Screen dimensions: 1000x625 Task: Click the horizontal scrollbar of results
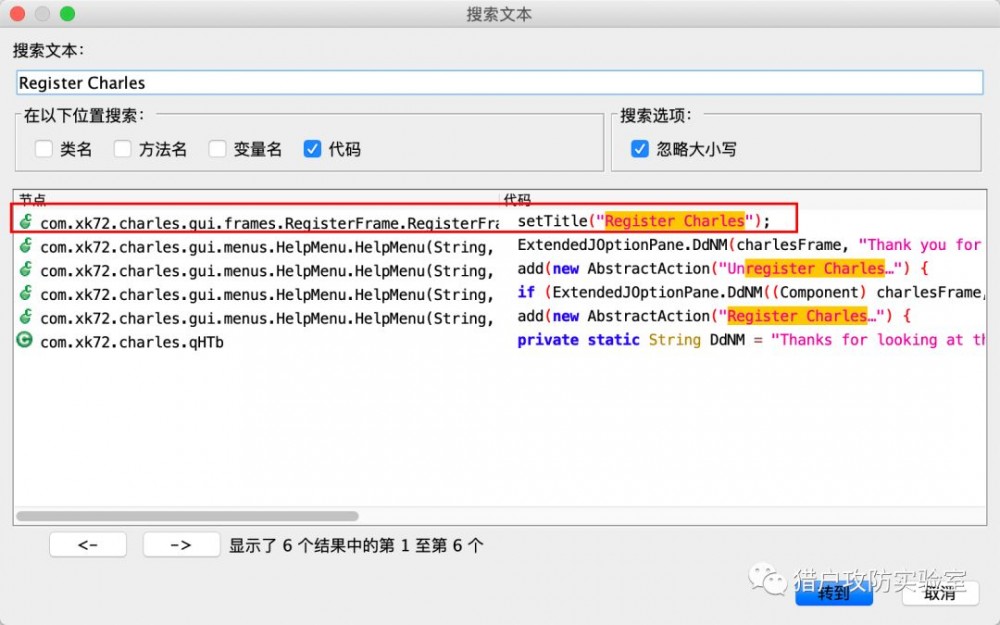click(188, 515)
